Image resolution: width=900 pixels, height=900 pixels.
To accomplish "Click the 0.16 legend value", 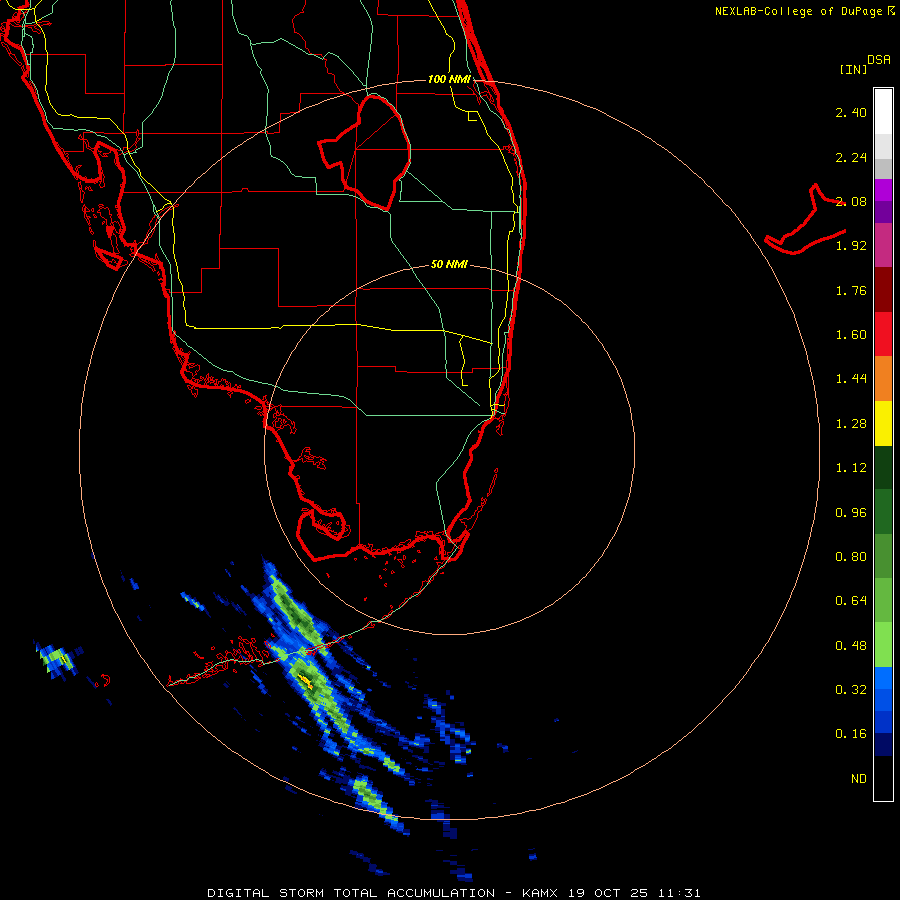I will click(x=851, y=734).
